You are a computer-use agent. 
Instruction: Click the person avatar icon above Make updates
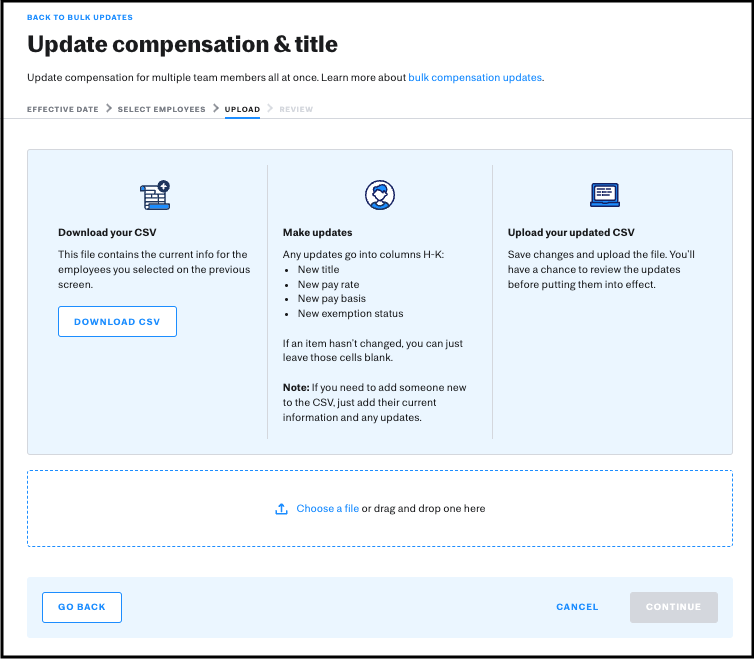pos(380,195)
